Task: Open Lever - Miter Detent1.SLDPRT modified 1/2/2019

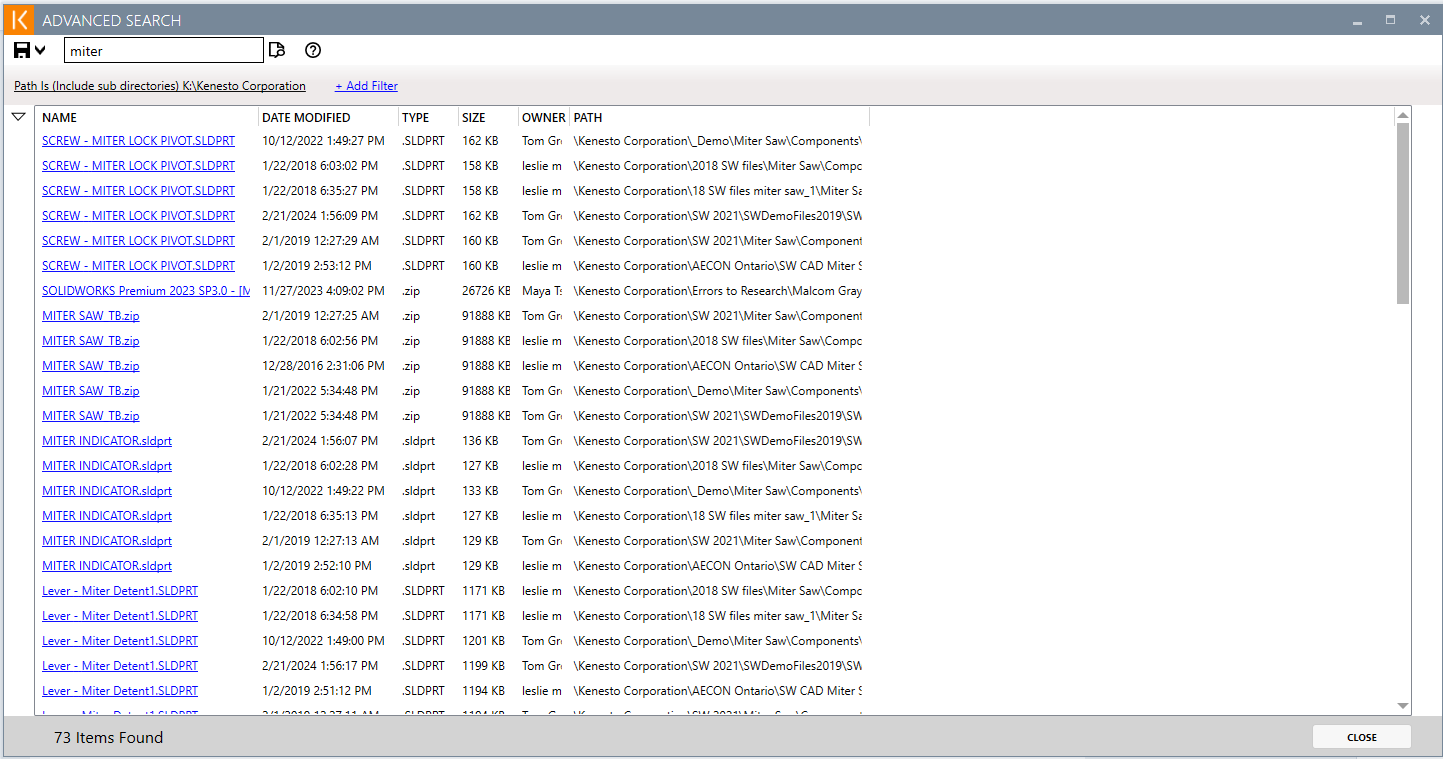Action: [x=120, y=691]
